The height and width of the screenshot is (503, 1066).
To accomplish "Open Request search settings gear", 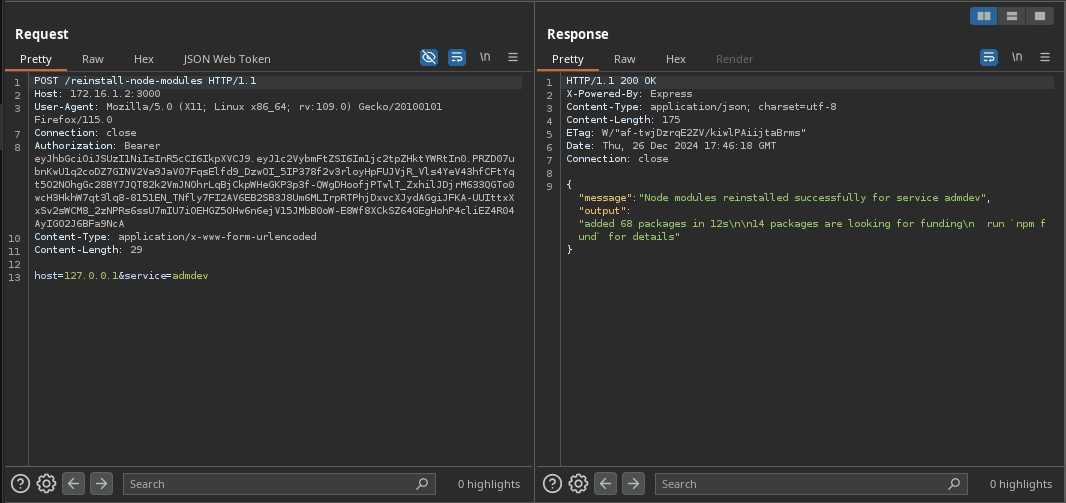I will (x=46, y=484).
